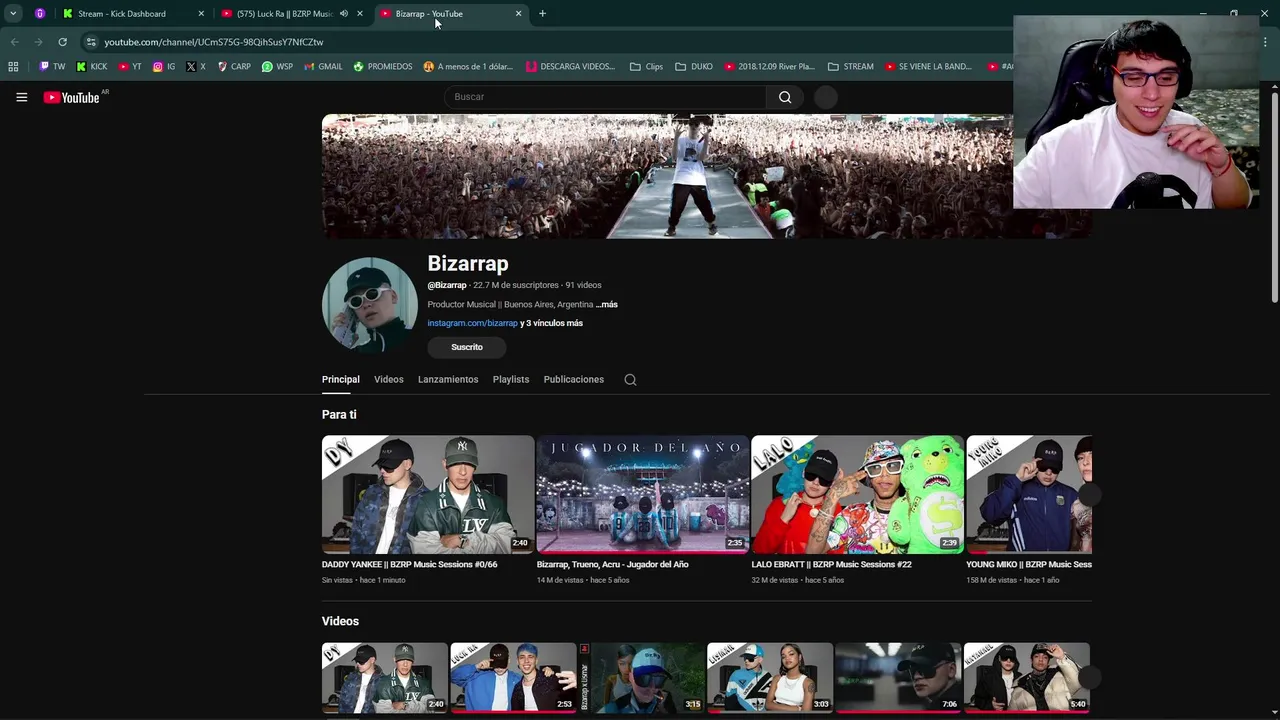1280x720 pixels.
Task: Open the 'A menos de 1 dólar' bookmark
Action: tap(468, 67)
